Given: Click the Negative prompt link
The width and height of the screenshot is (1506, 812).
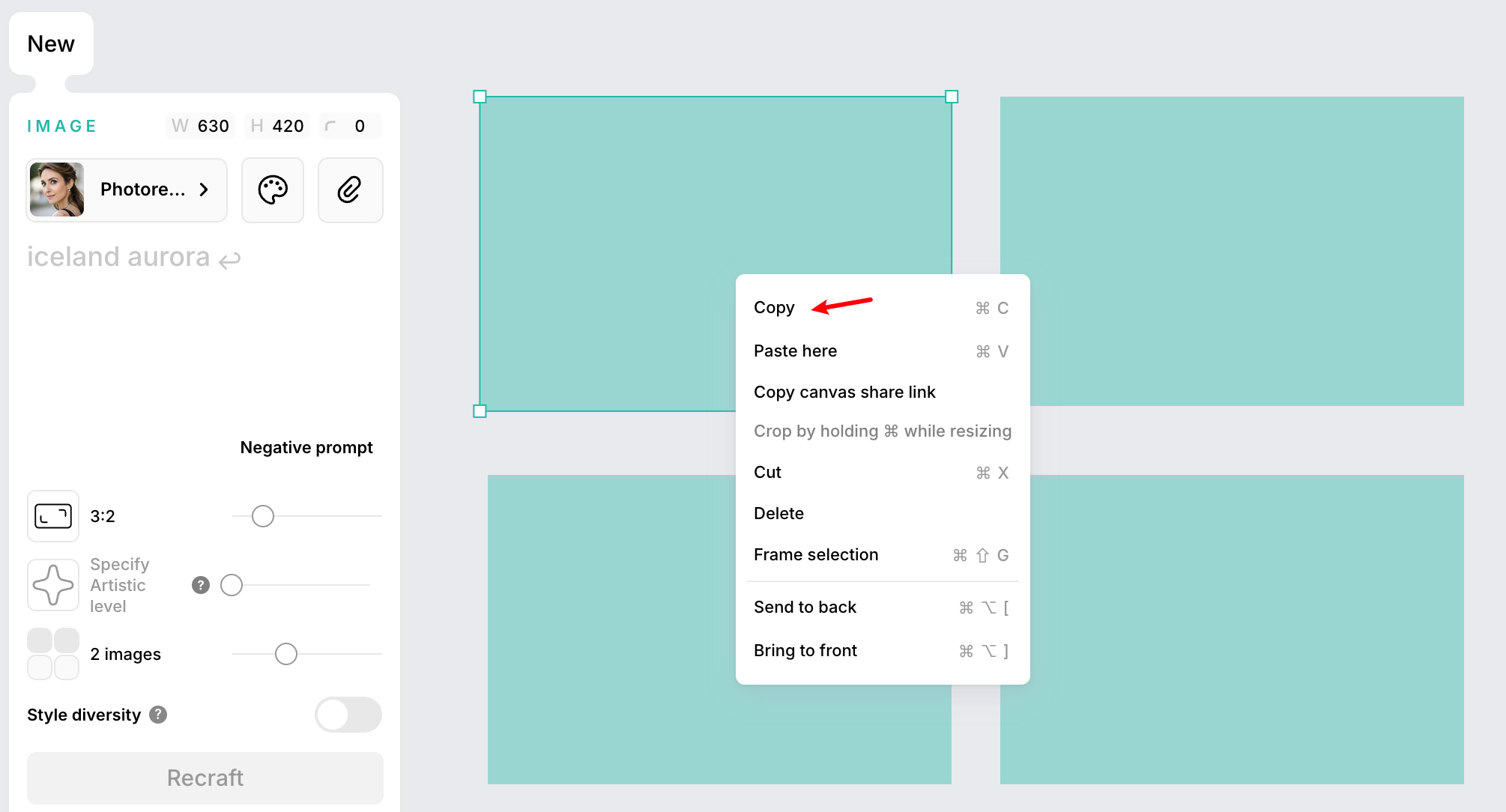Looking at the screenshot, I should coord(306,447).
